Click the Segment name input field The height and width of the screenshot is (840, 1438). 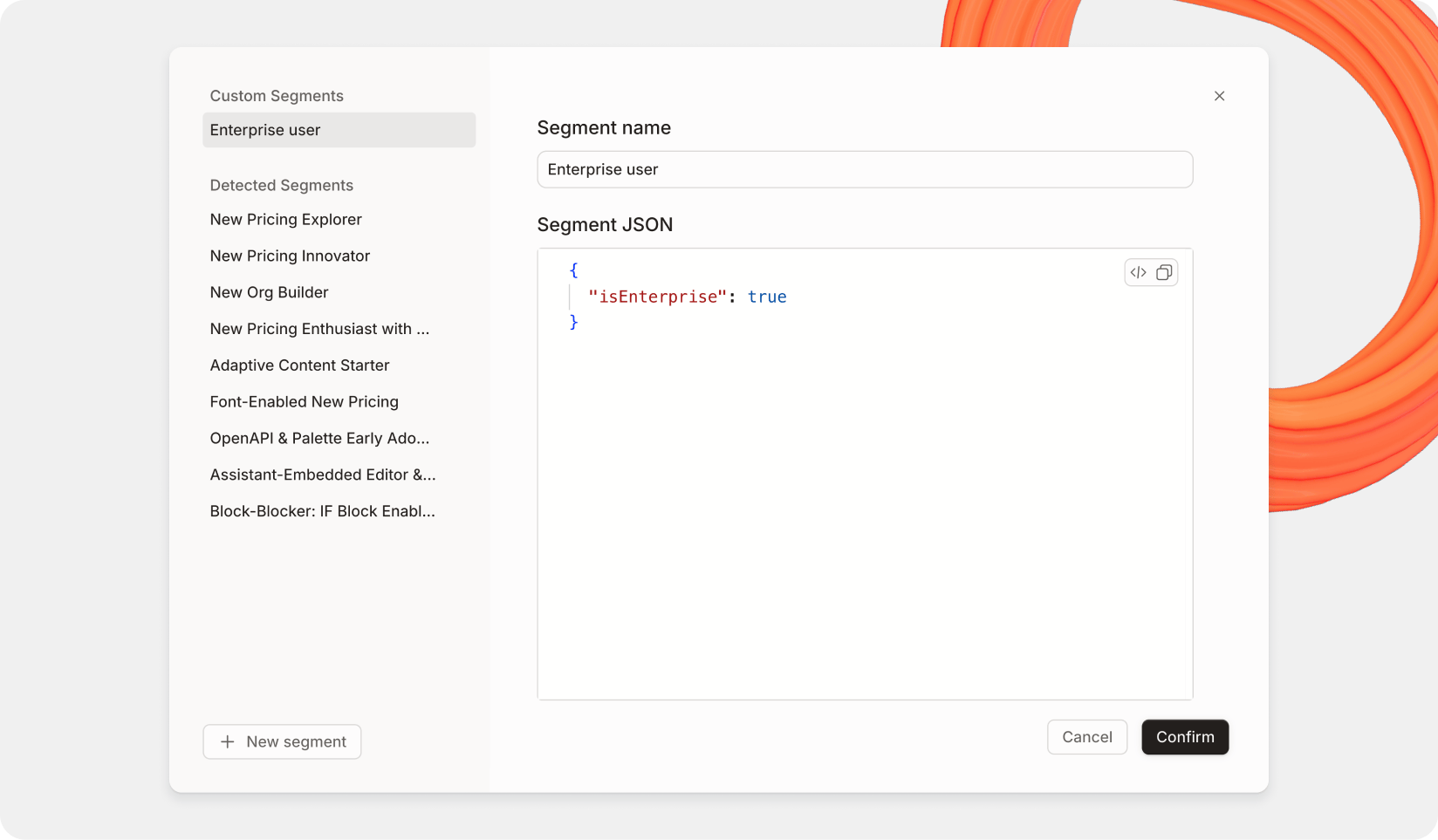[x=864, y=169]
